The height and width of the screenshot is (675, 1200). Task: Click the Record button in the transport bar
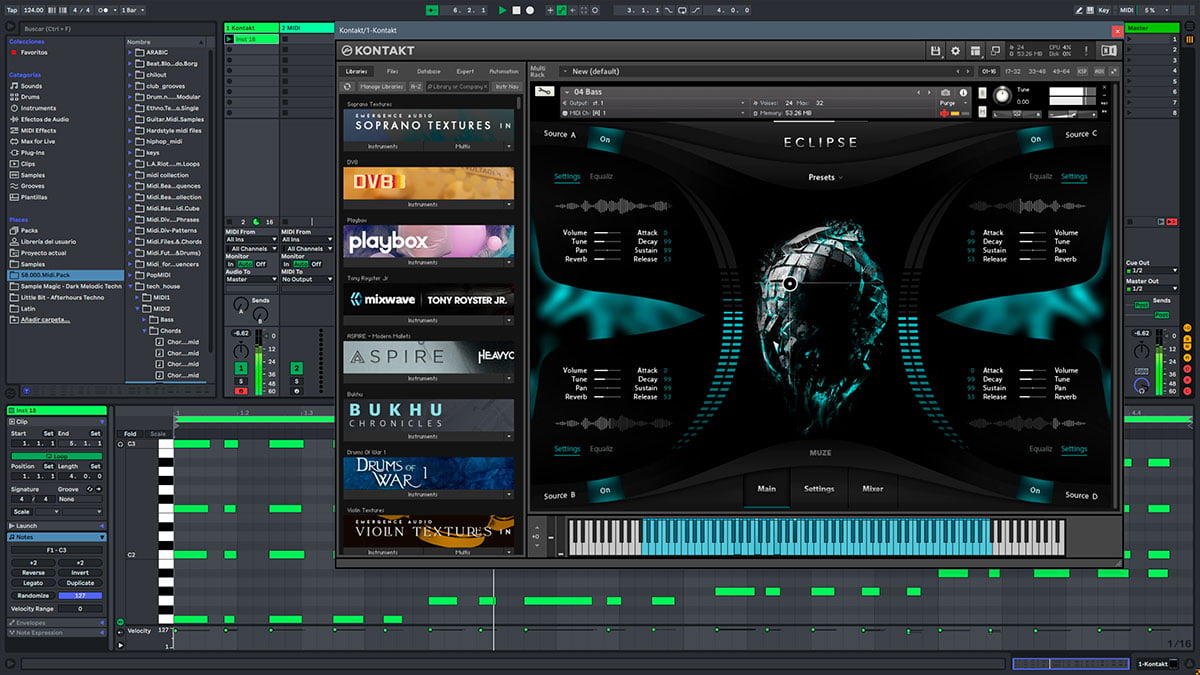click(529, 10)
